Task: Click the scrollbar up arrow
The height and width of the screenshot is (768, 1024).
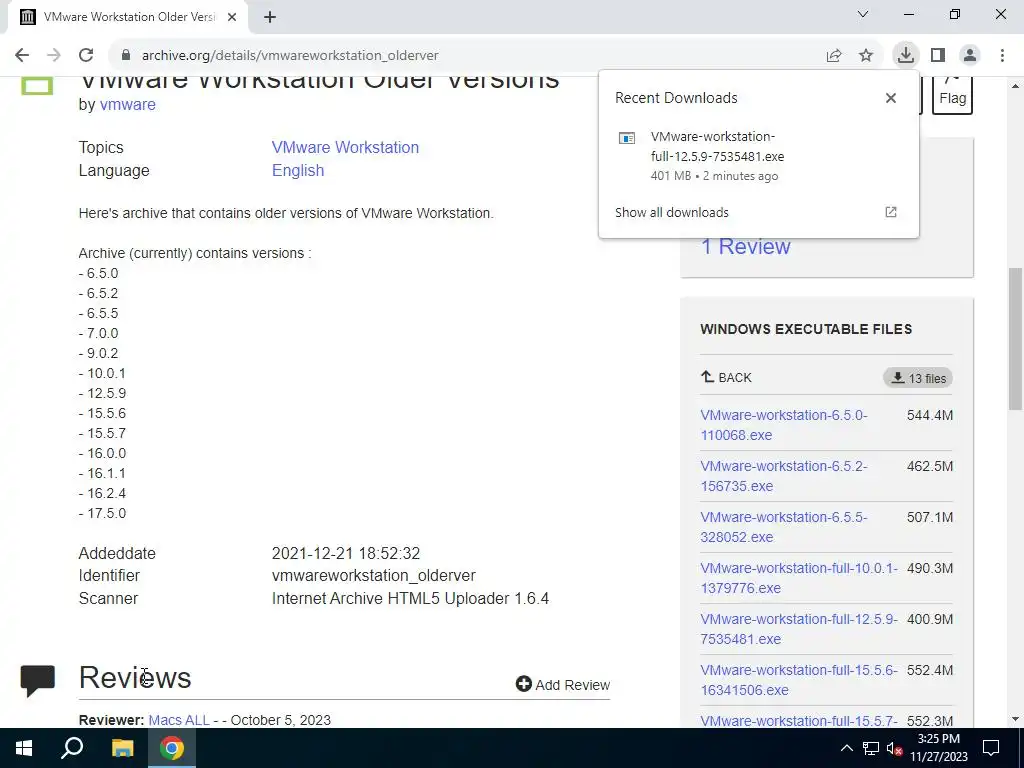Action: click(1015, 86)
